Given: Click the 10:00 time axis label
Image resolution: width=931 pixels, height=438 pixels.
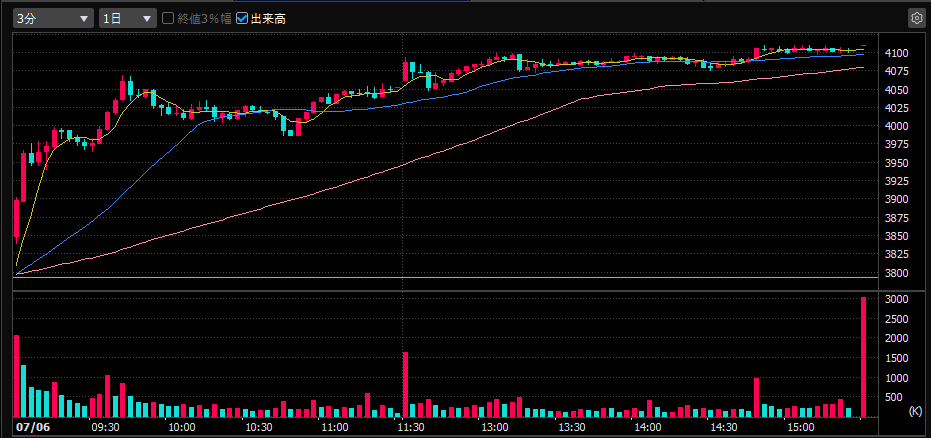Looking at the screenshot, I should pos(182,428).
